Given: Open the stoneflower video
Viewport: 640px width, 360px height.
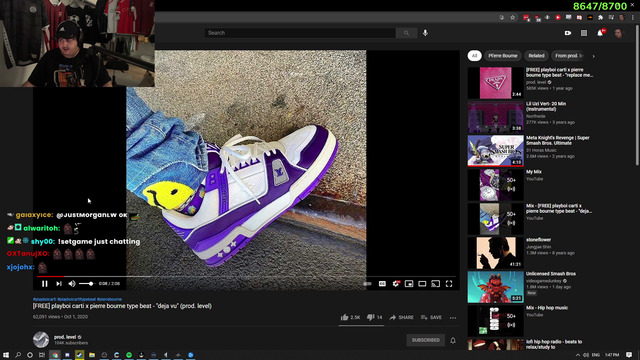Looking at the screenshot, I should click(496, 253).
